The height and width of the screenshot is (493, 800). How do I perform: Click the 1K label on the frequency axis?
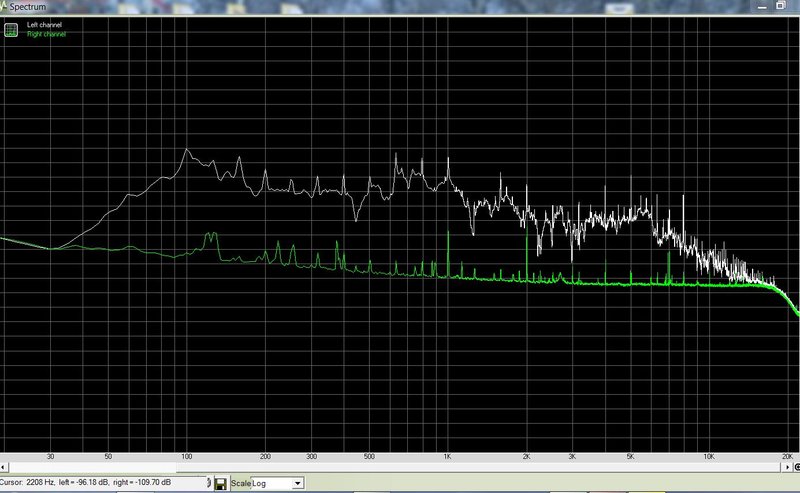click(447, 457)
